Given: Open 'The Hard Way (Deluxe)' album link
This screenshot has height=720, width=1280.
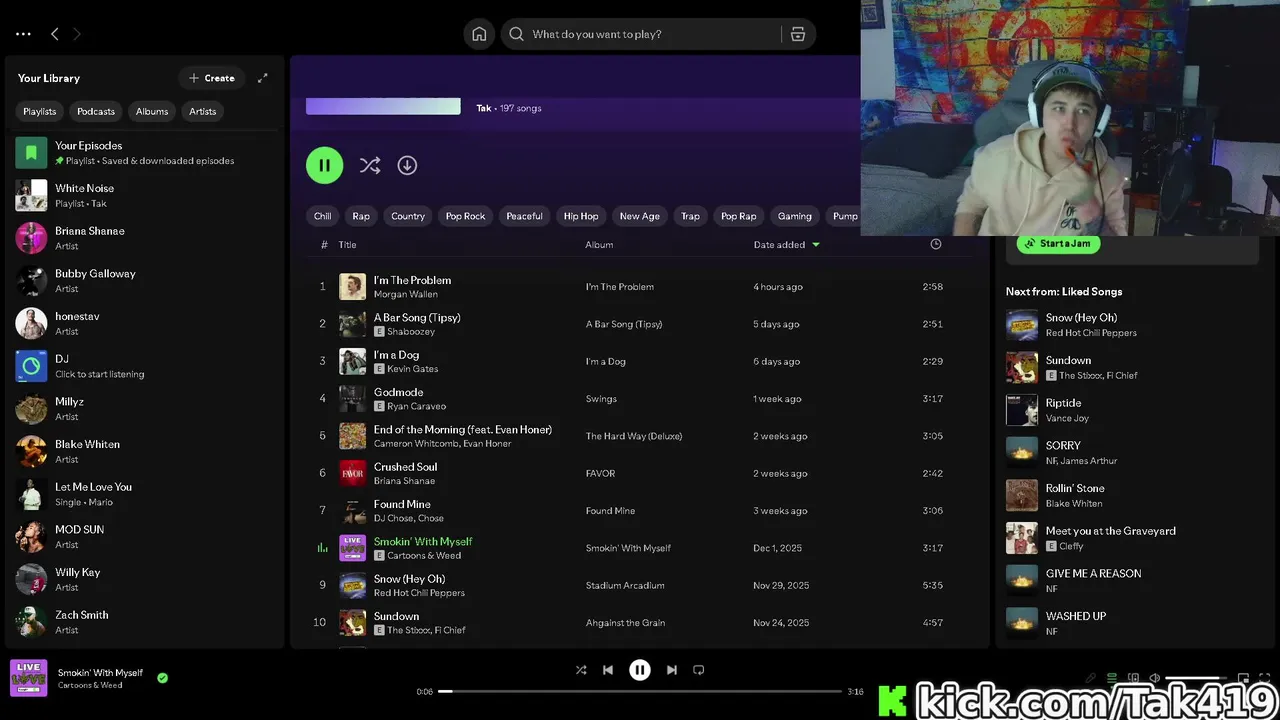Looking at the screenshot, I should coord(633,436).
